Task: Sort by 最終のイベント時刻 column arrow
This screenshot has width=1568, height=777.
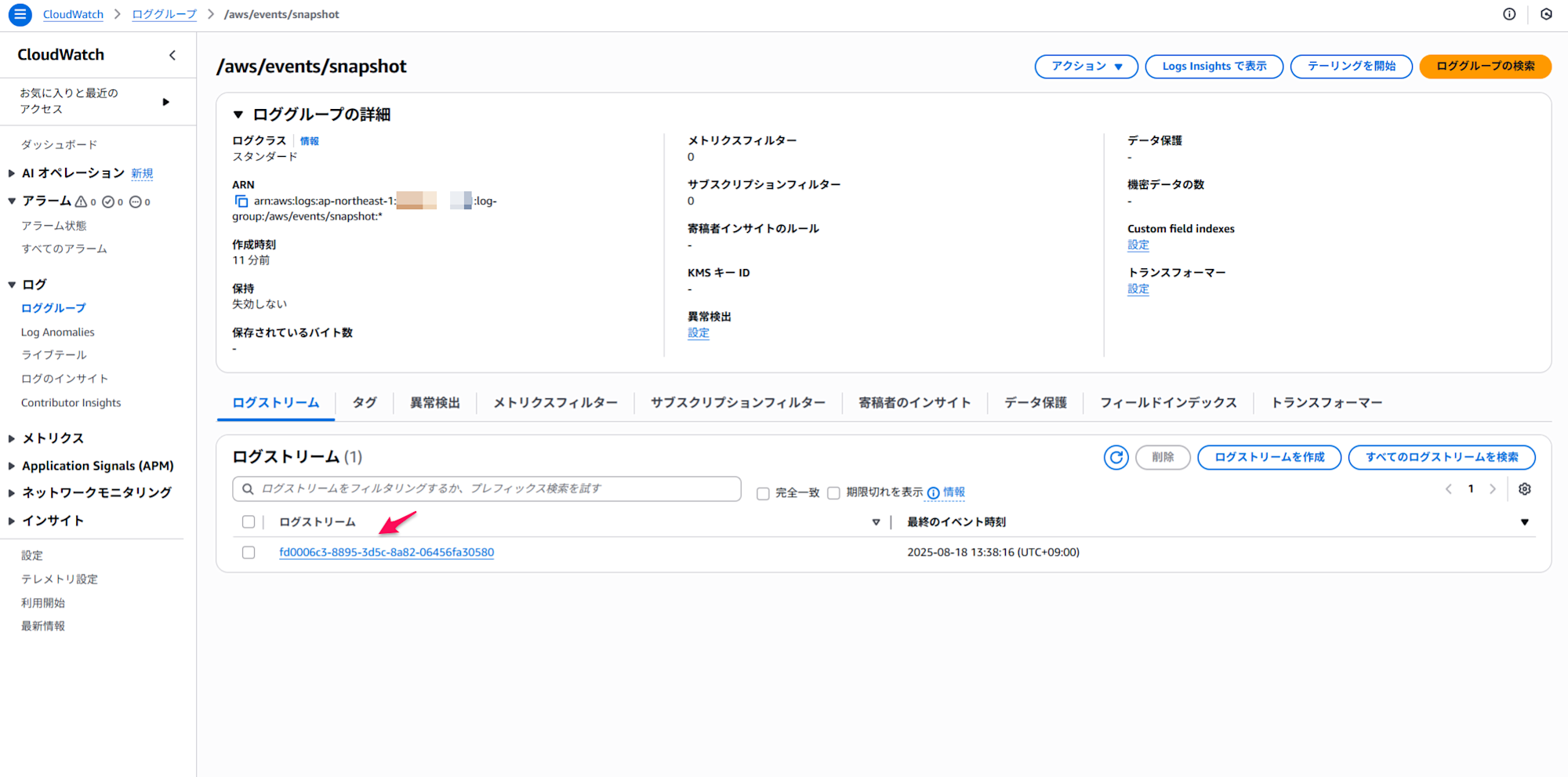Action: pyautogui.click(x=1525, y=522)
